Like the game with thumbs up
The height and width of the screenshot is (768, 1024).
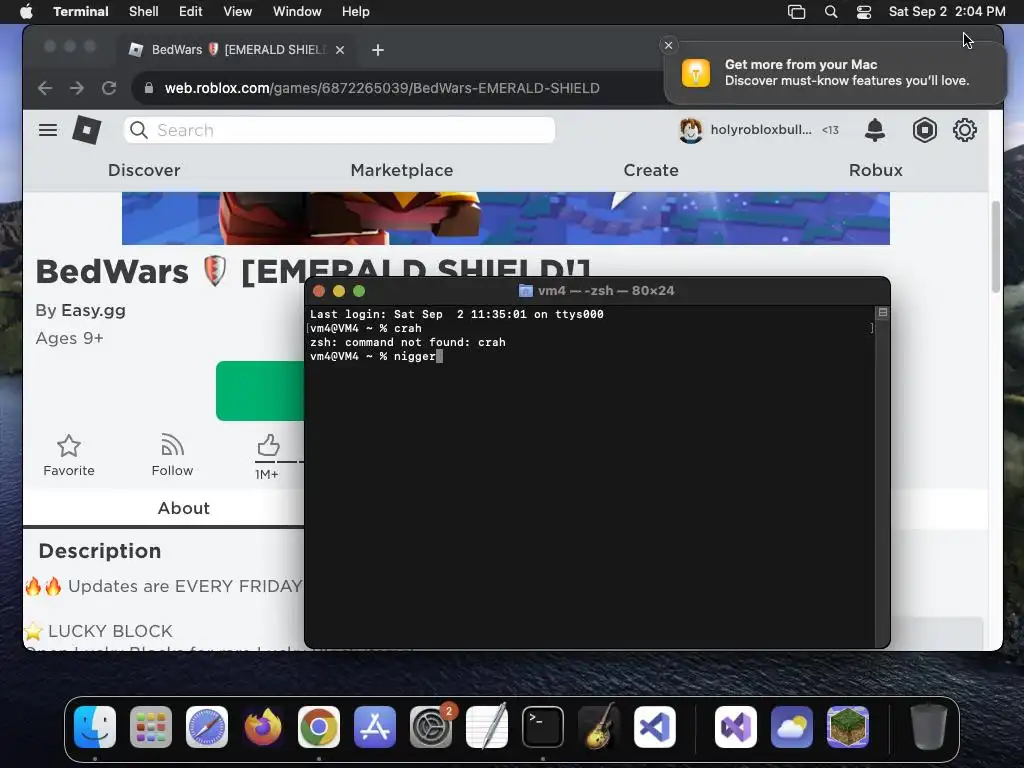268,445
